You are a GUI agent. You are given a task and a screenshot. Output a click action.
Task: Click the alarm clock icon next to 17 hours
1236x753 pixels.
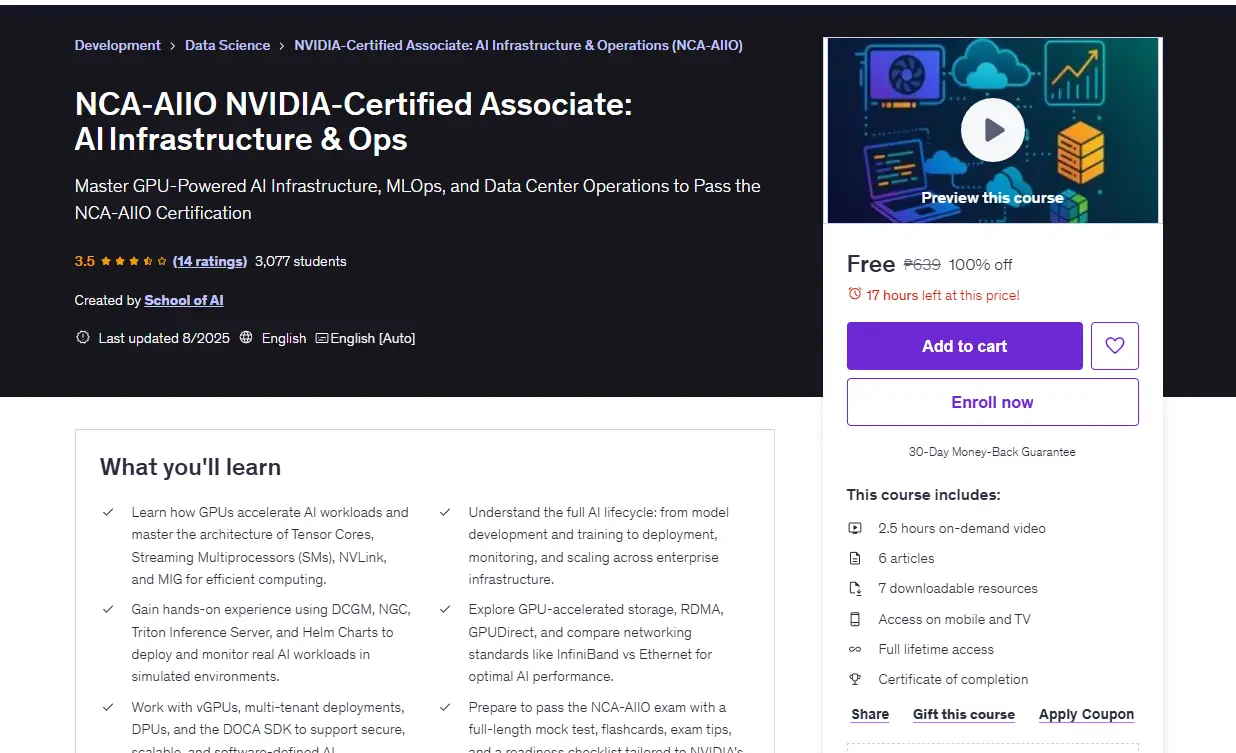(854, 294)
